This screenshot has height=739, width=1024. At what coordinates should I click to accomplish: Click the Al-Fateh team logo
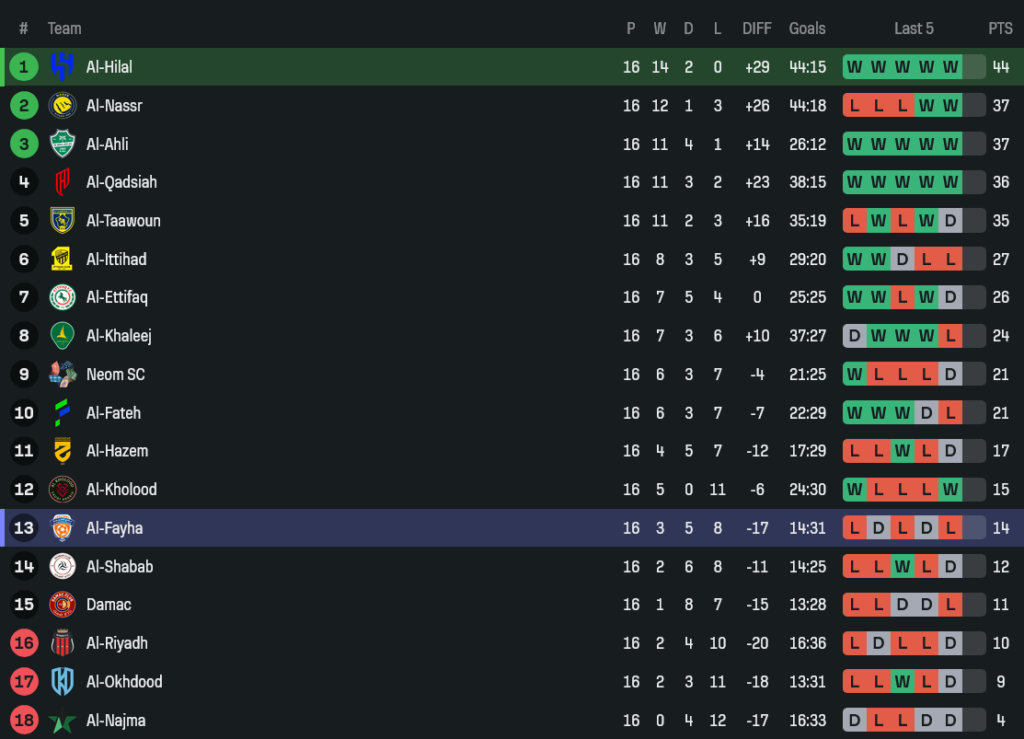tap(62, 412)
